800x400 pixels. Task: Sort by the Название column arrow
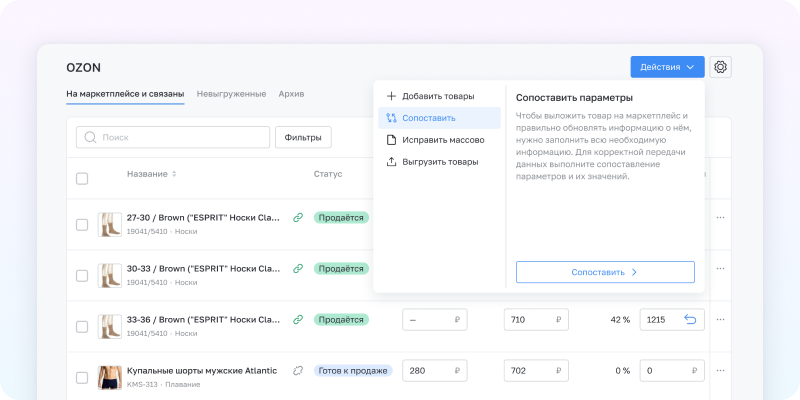(174, 174)
